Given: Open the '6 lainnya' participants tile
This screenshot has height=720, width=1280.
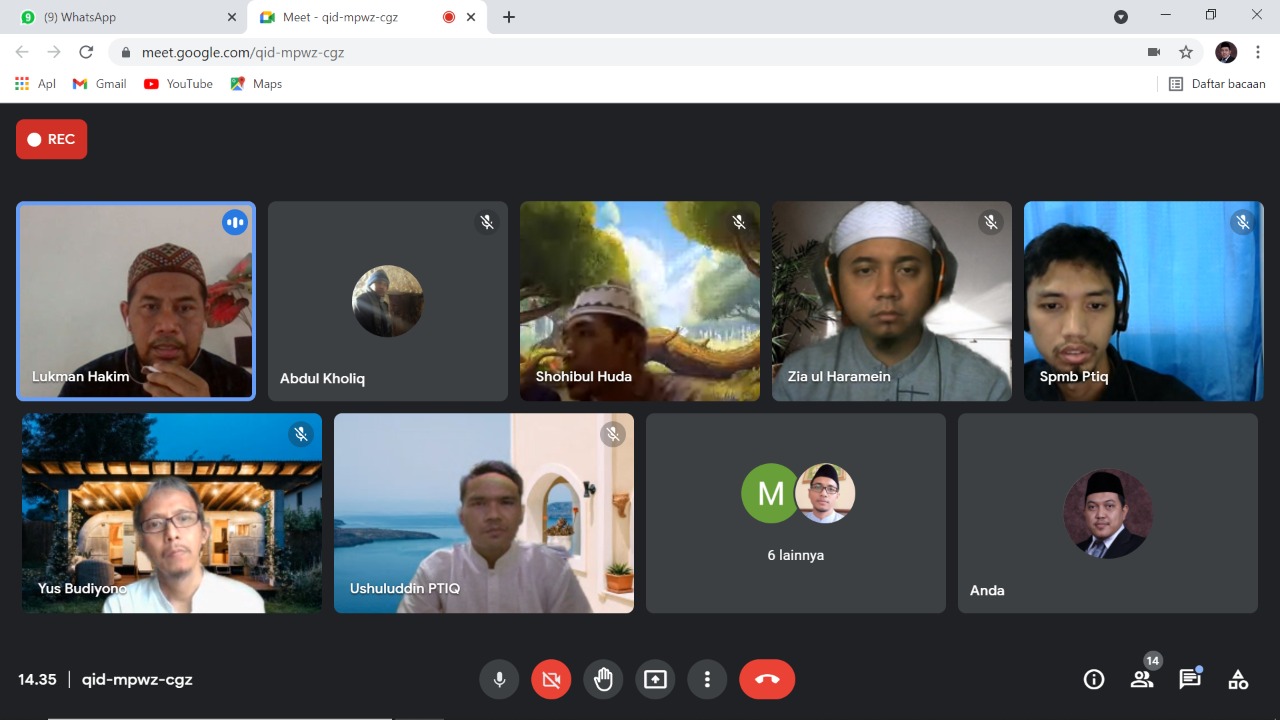Looking at the screenshot, I should tap(796, 513).
